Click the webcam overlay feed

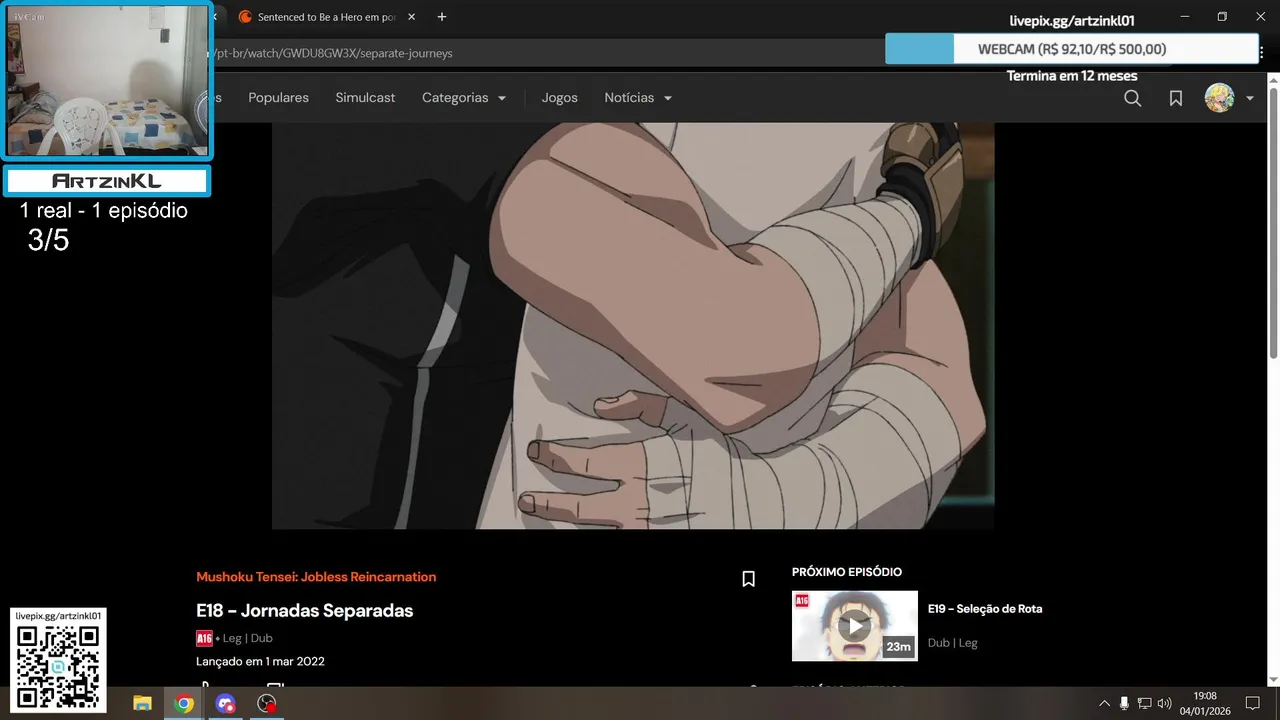click(x=107, y=80)
